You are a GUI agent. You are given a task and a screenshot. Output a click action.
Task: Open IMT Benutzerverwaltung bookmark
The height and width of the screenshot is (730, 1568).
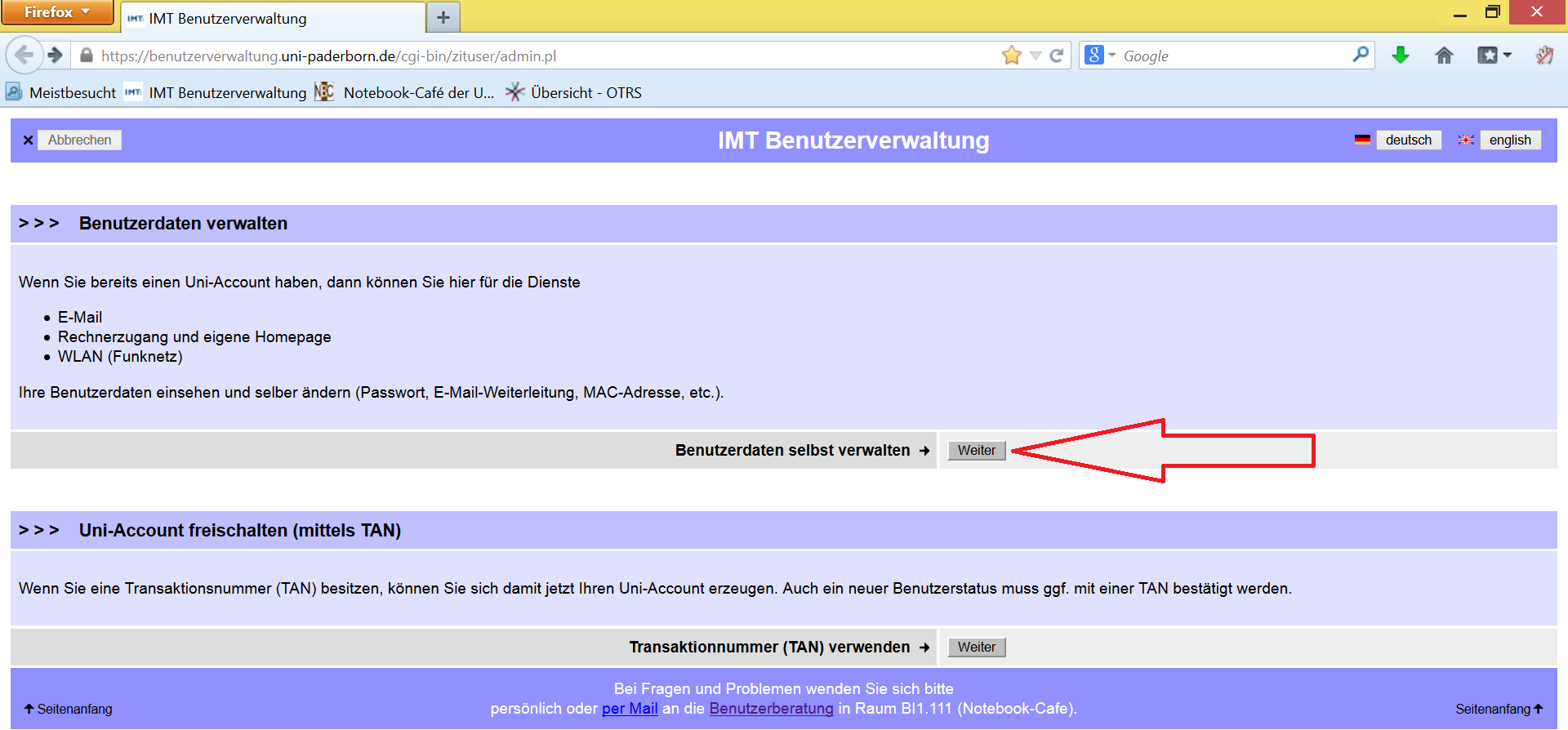(x=216, y=92)
